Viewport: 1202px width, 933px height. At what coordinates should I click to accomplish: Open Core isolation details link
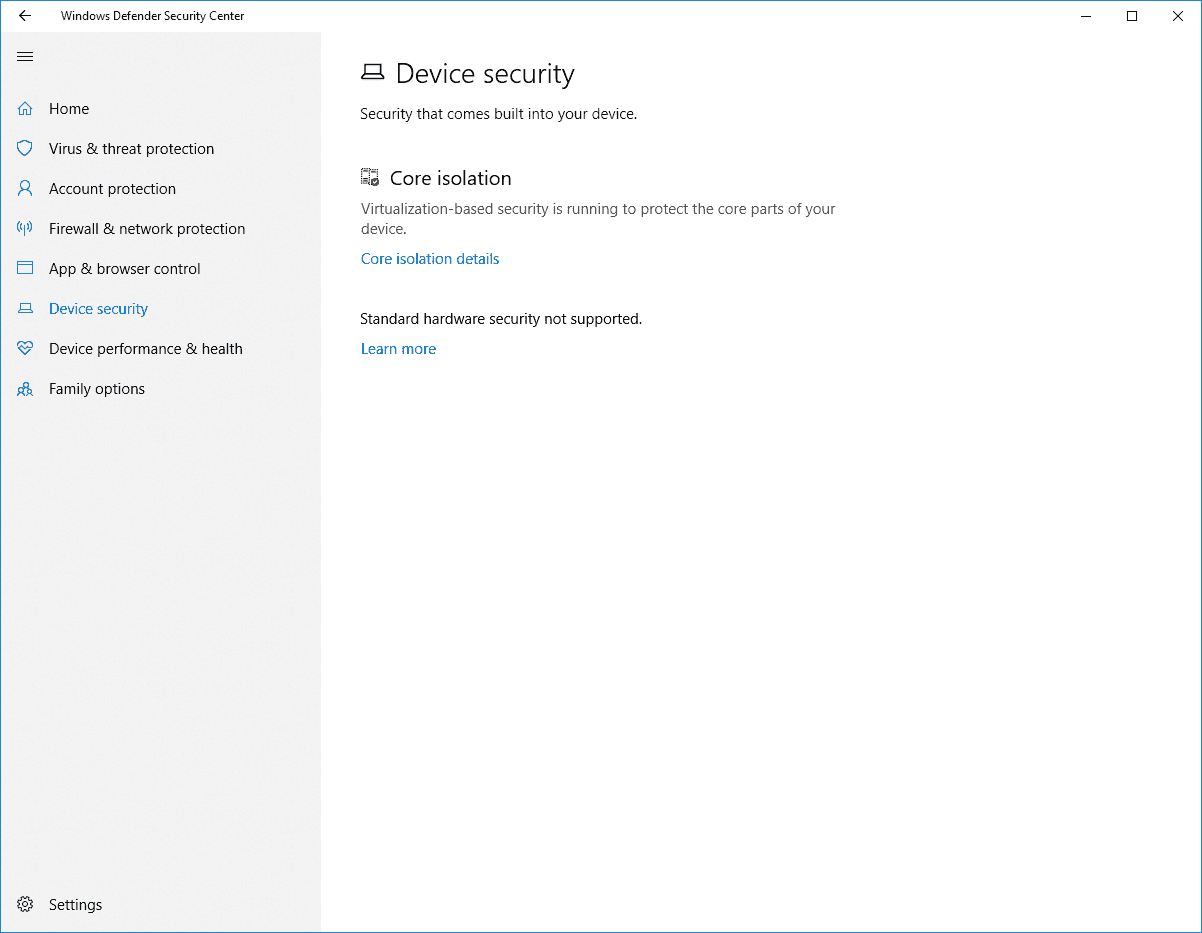430,258
